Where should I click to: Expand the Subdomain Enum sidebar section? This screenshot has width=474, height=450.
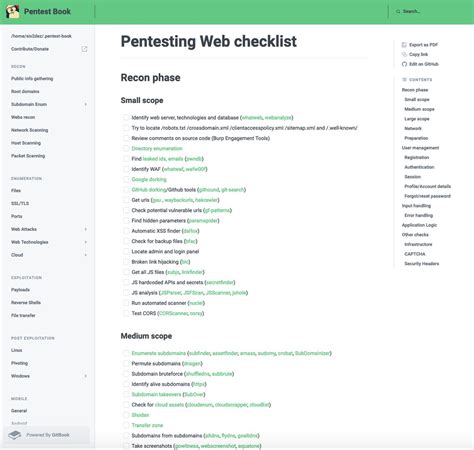[x=85, y=104]
